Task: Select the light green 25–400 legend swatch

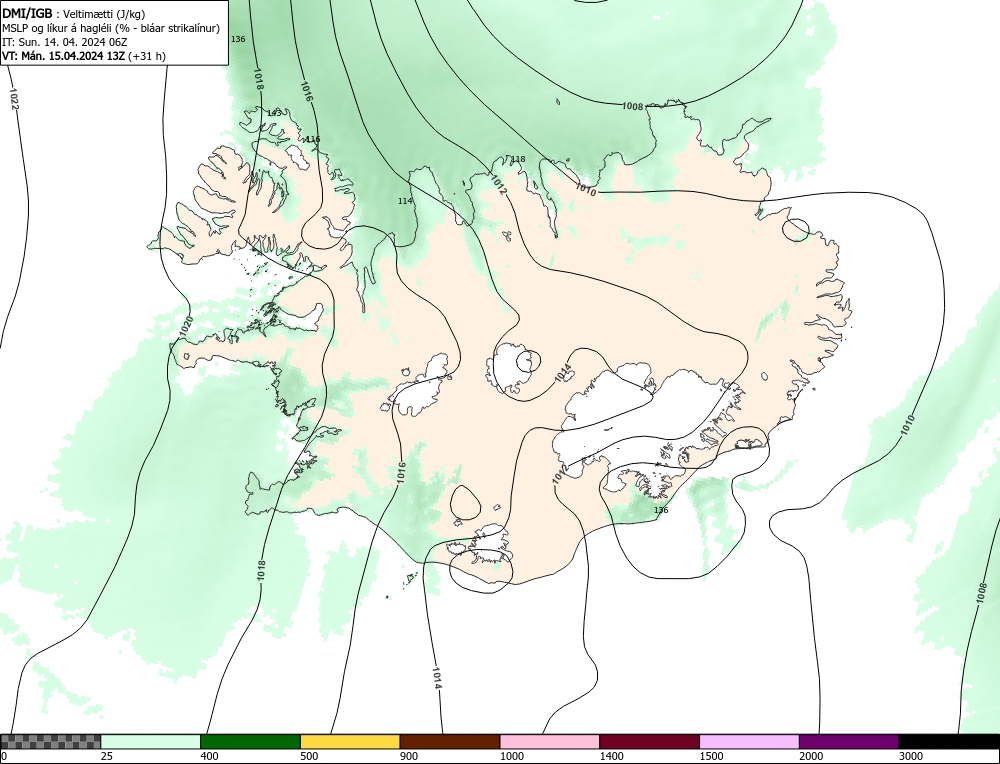Action: (151, 741)
